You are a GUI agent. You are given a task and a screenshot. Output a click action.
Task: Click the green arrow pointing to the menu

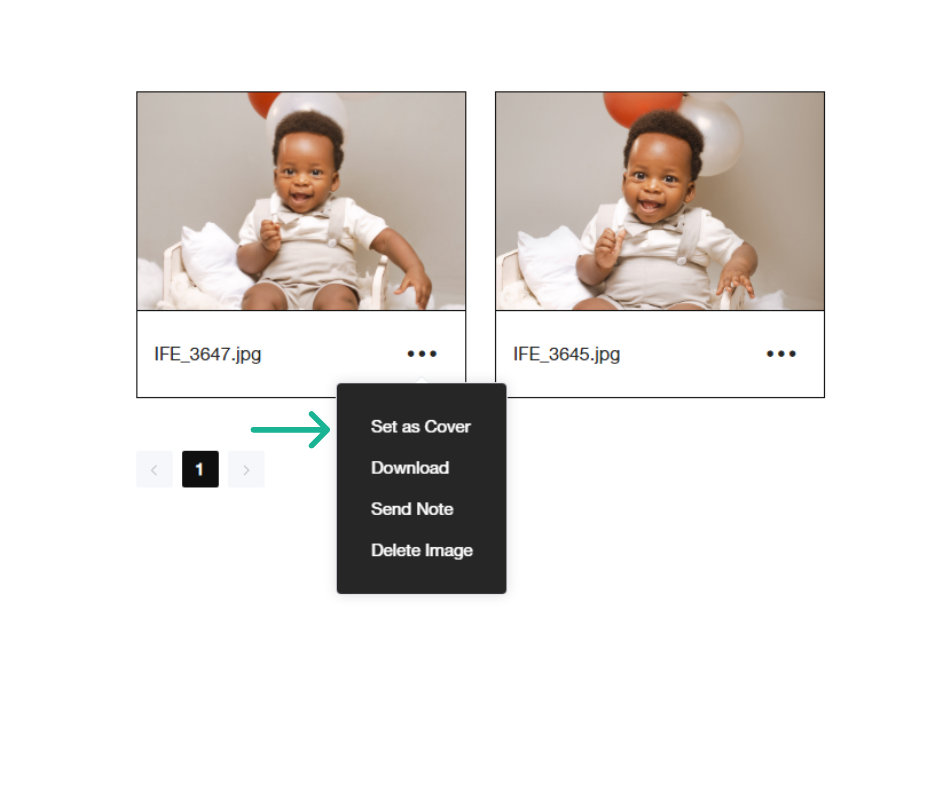[x=291, y=429]
